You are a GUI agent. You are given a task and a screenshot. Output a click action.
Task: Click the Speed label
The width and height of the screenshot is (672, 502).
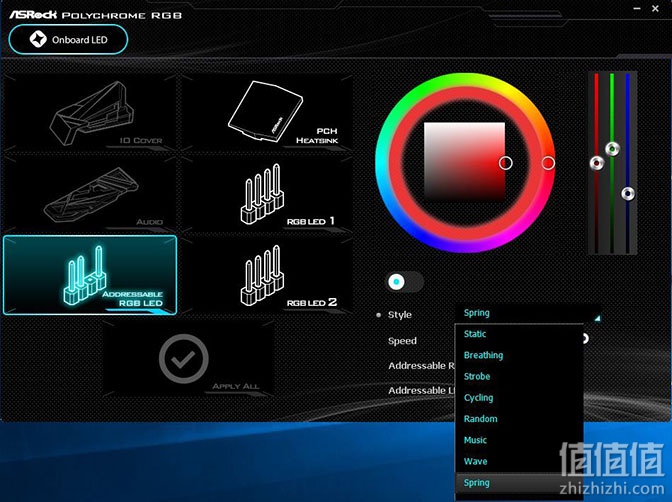(402, 341)
